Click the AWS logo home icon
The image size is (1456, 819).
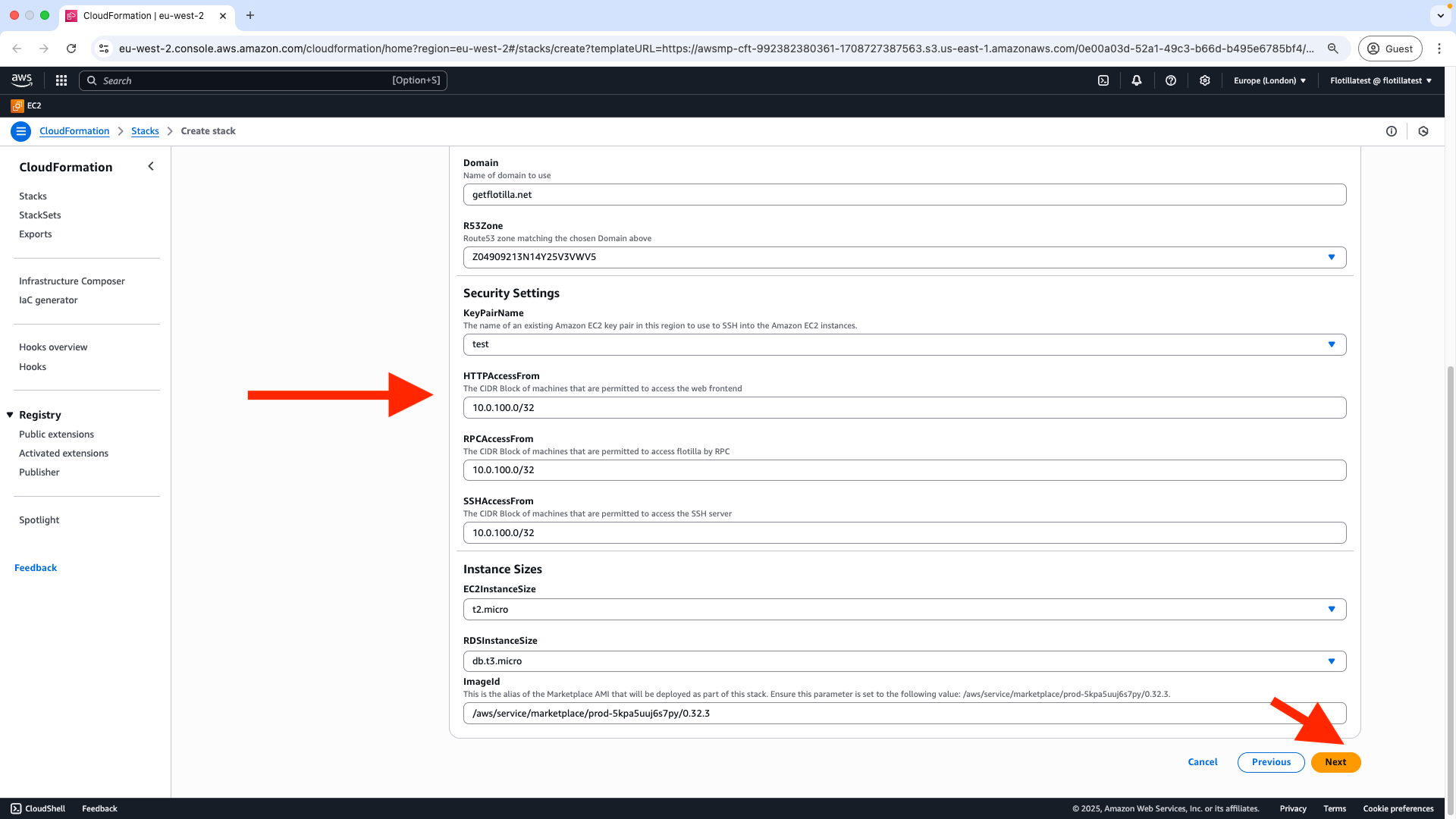point(22,80)
